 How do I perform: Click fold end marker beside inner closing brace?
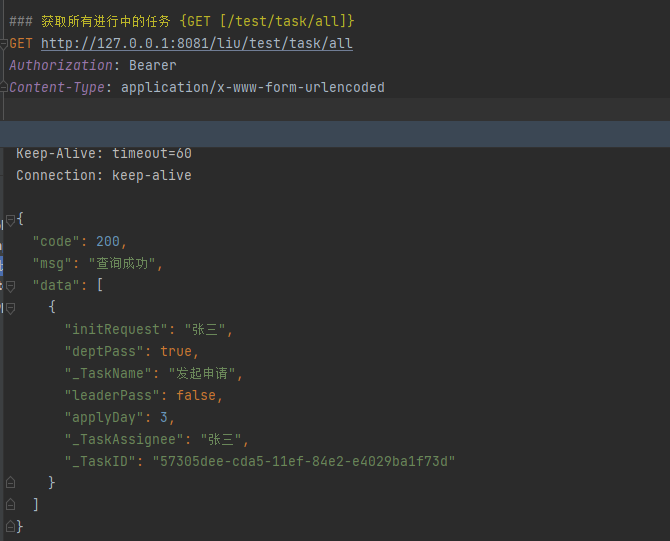point(10,483)
